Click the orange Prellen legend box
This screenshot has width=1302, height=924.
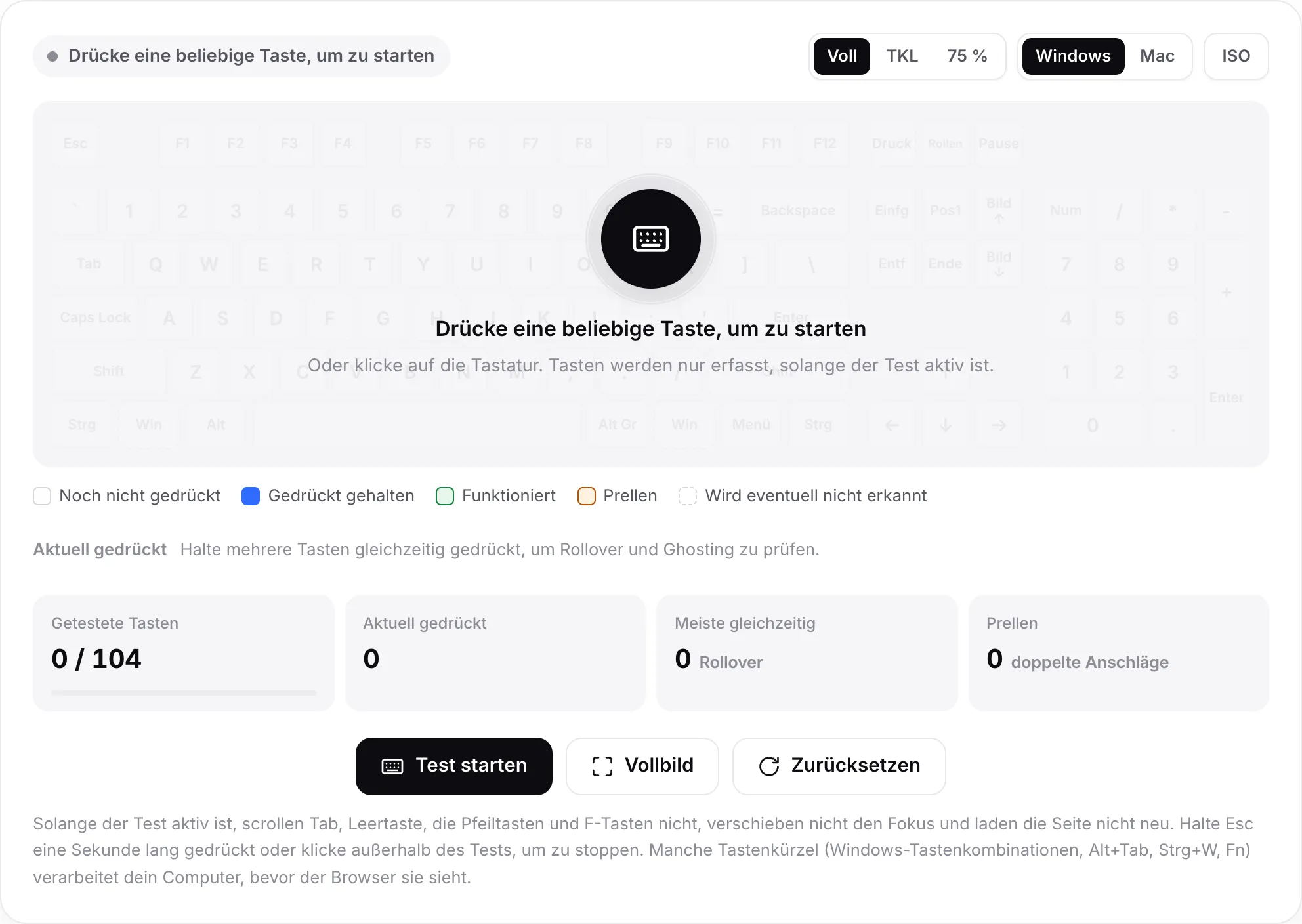click(x=586, y=496)
